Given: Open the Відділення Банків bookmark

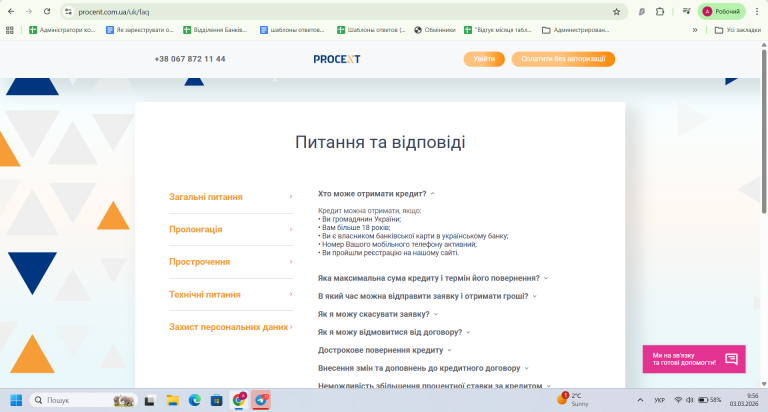Looking at the screenshot, I should point(216,30).
